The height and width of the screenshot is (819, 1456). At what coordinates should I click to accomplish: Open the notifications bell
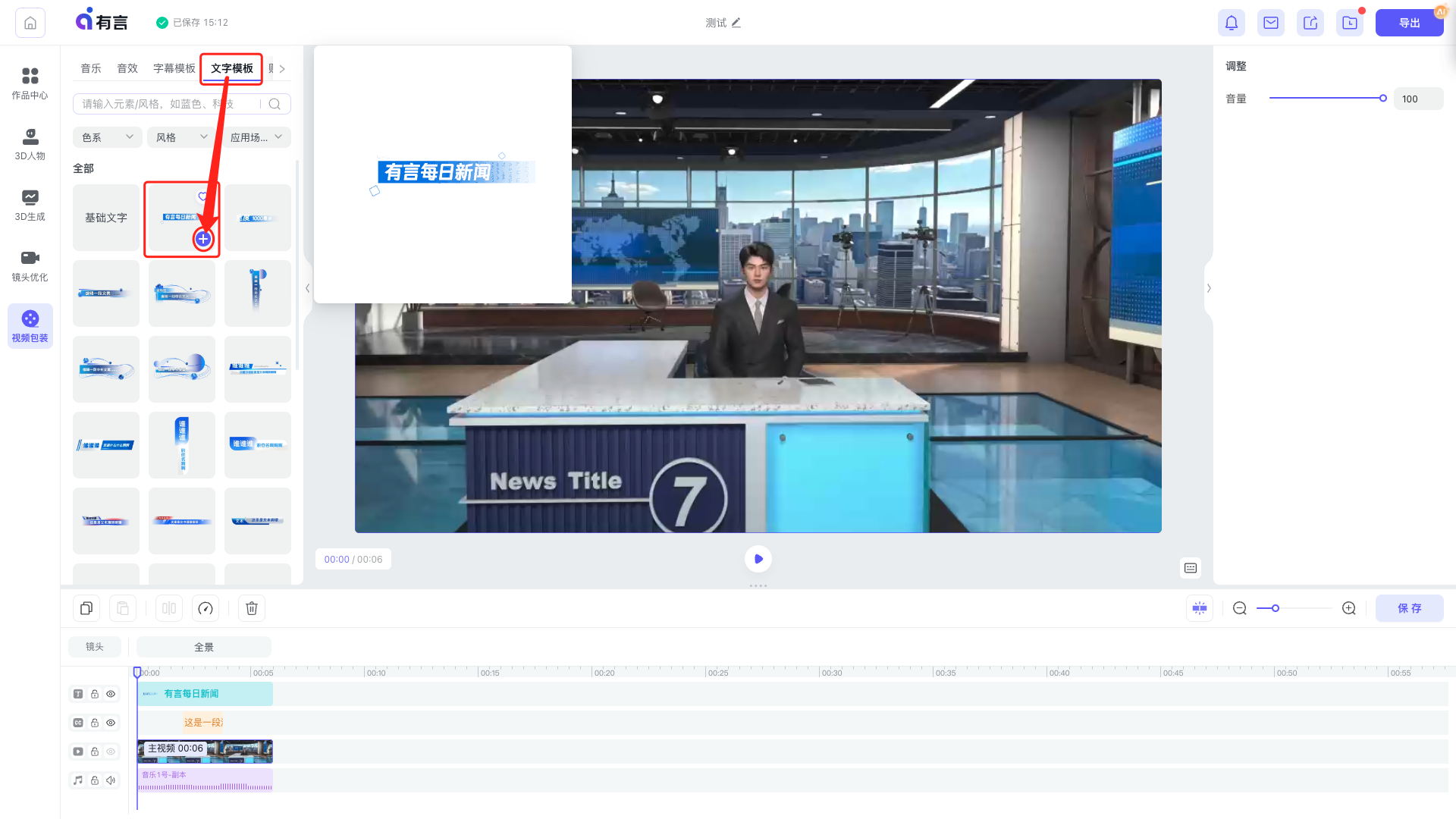(1232, 23)
